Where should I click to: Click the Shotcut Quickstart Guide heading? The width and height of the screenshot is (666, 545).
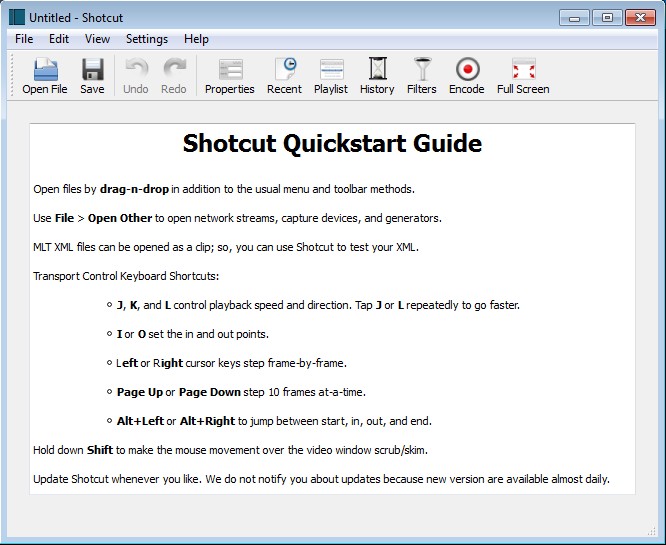332,143
